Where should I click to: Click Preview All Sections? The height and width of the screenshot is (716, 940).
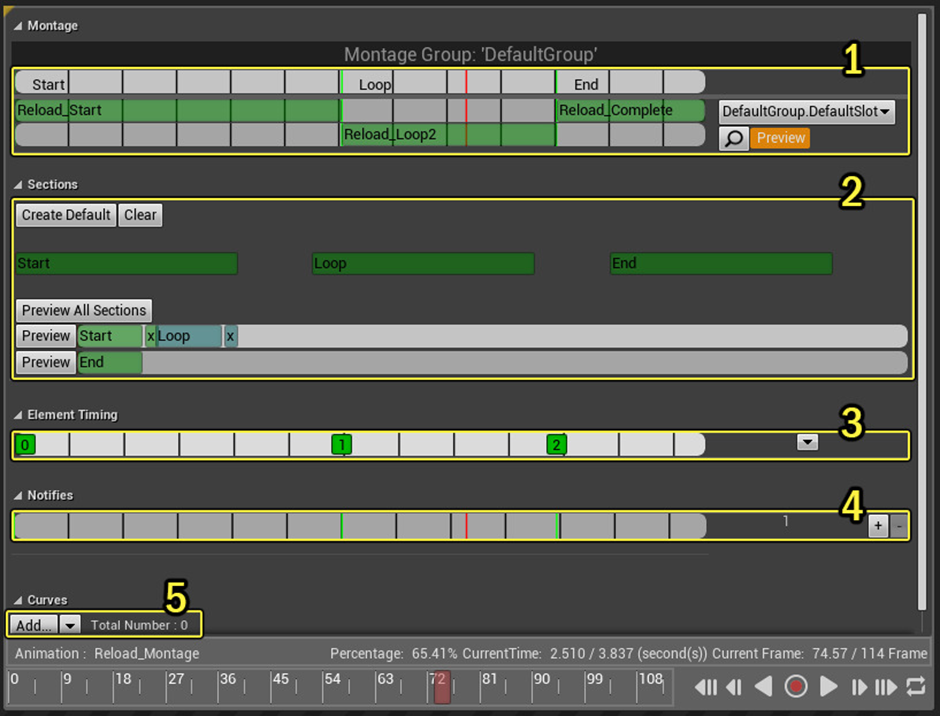(84, 311)
